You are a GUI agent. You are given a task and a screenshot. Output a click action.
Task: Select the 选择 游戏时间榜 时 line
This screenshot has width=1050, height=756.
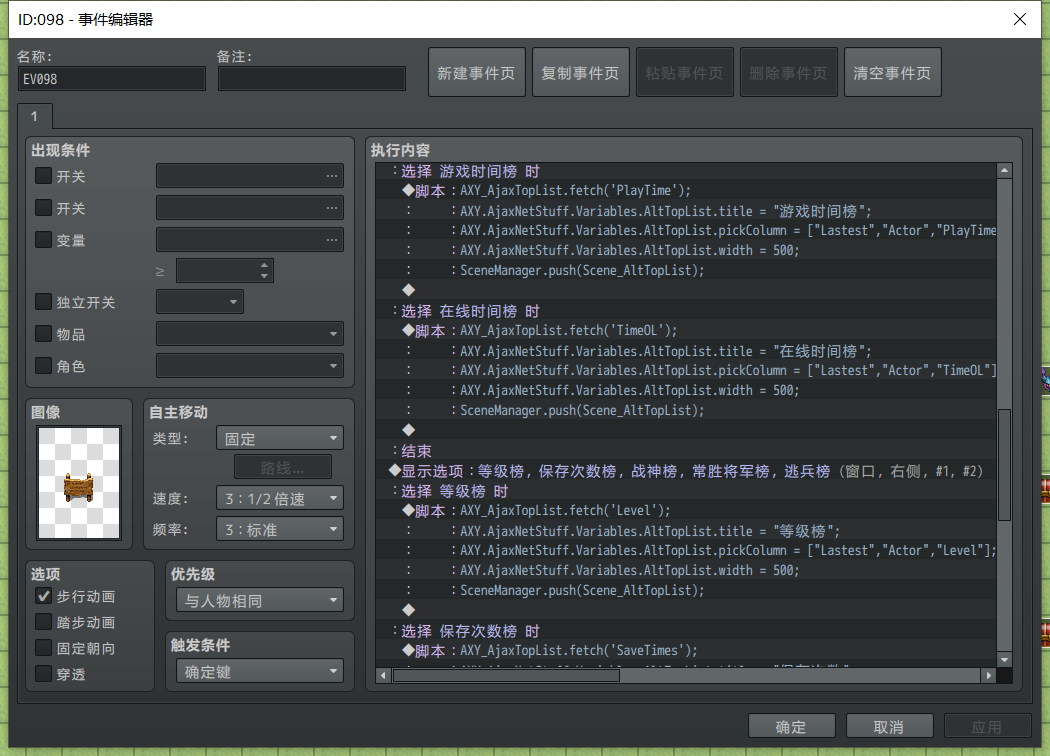point(686,171)
